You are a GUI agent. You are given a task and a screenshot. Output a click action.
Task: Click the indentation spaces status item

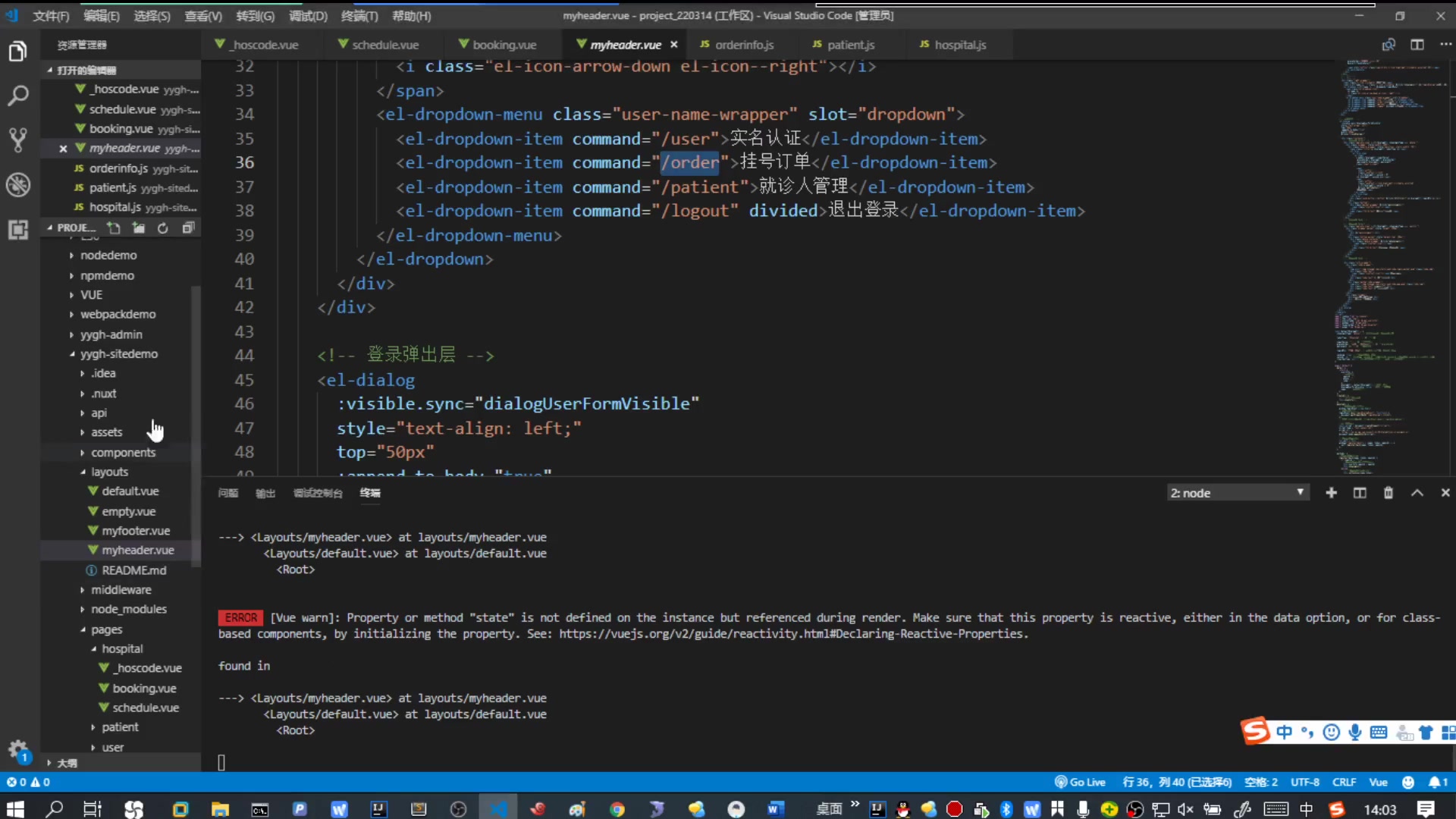pyautogui.click(x=1261, y=782)
